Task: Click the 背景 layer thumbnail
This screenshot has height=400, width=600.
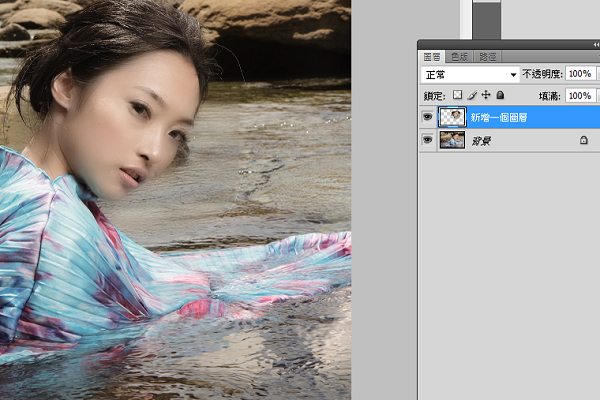Action: (452, 140)
